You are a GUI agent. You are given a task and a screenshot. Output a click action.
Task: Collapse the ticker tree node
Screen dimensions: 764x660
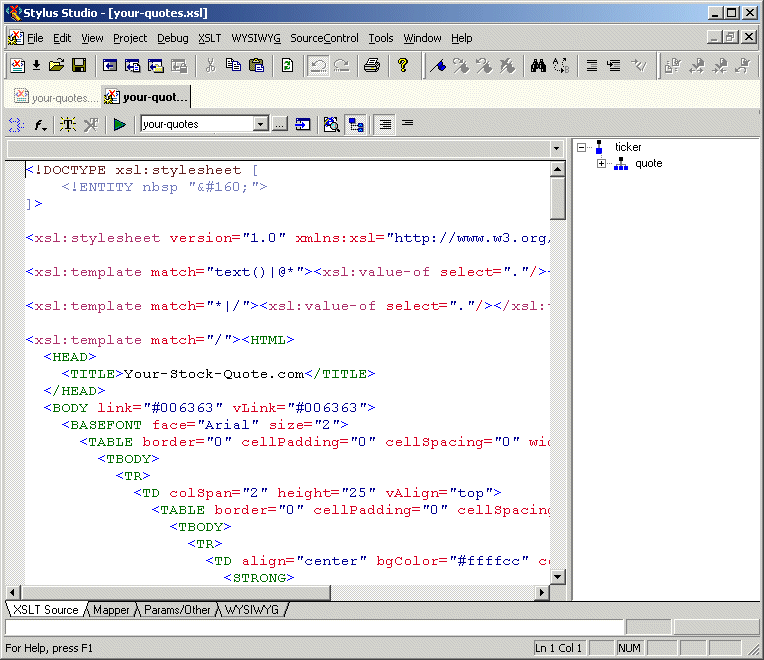point(582,148)
